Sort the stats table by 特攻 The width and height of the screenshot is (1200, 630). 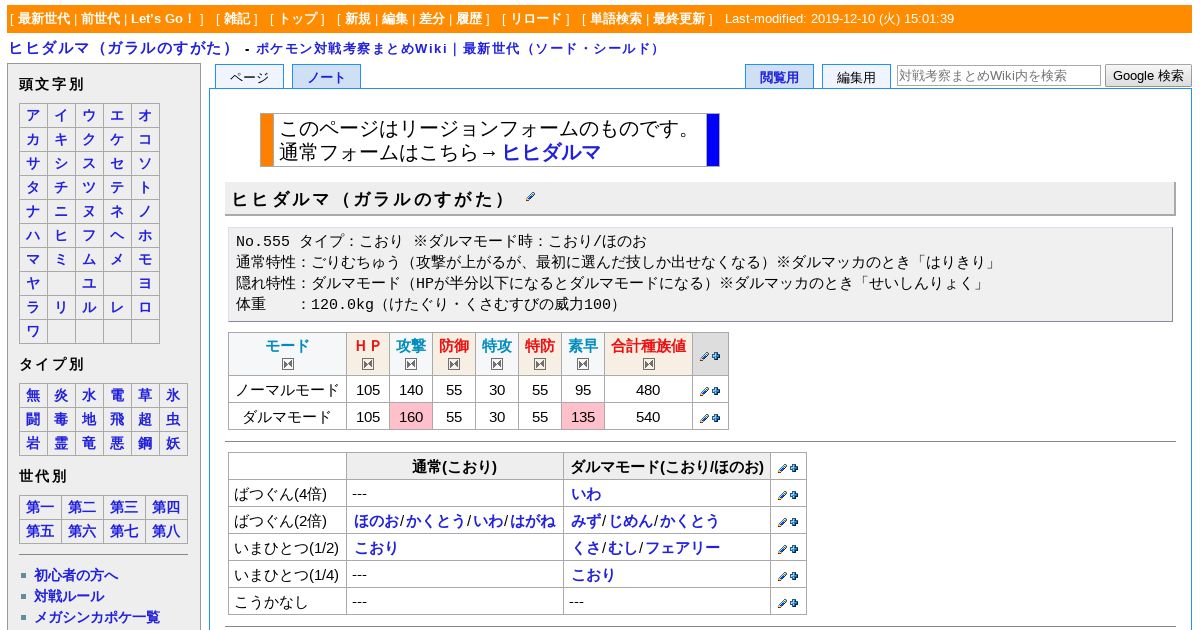497,364
